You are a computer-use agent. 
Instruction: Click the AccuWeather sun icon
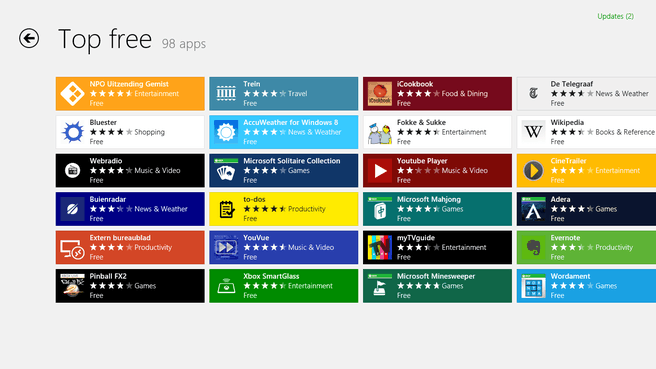226,132
